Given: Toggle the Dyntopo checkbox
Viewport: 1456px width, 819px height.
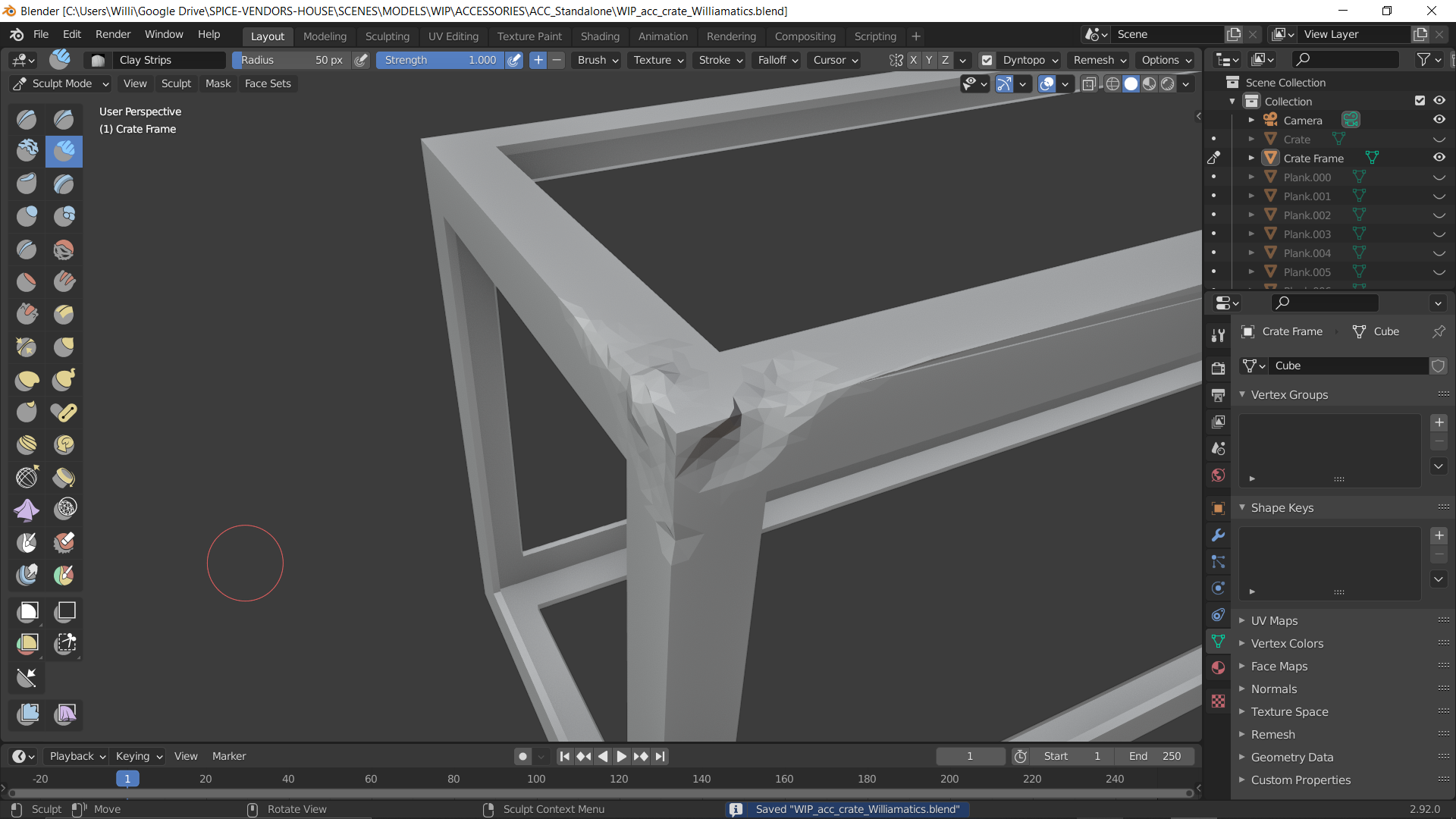Looking at the screenshot, I should click(987, 60).
